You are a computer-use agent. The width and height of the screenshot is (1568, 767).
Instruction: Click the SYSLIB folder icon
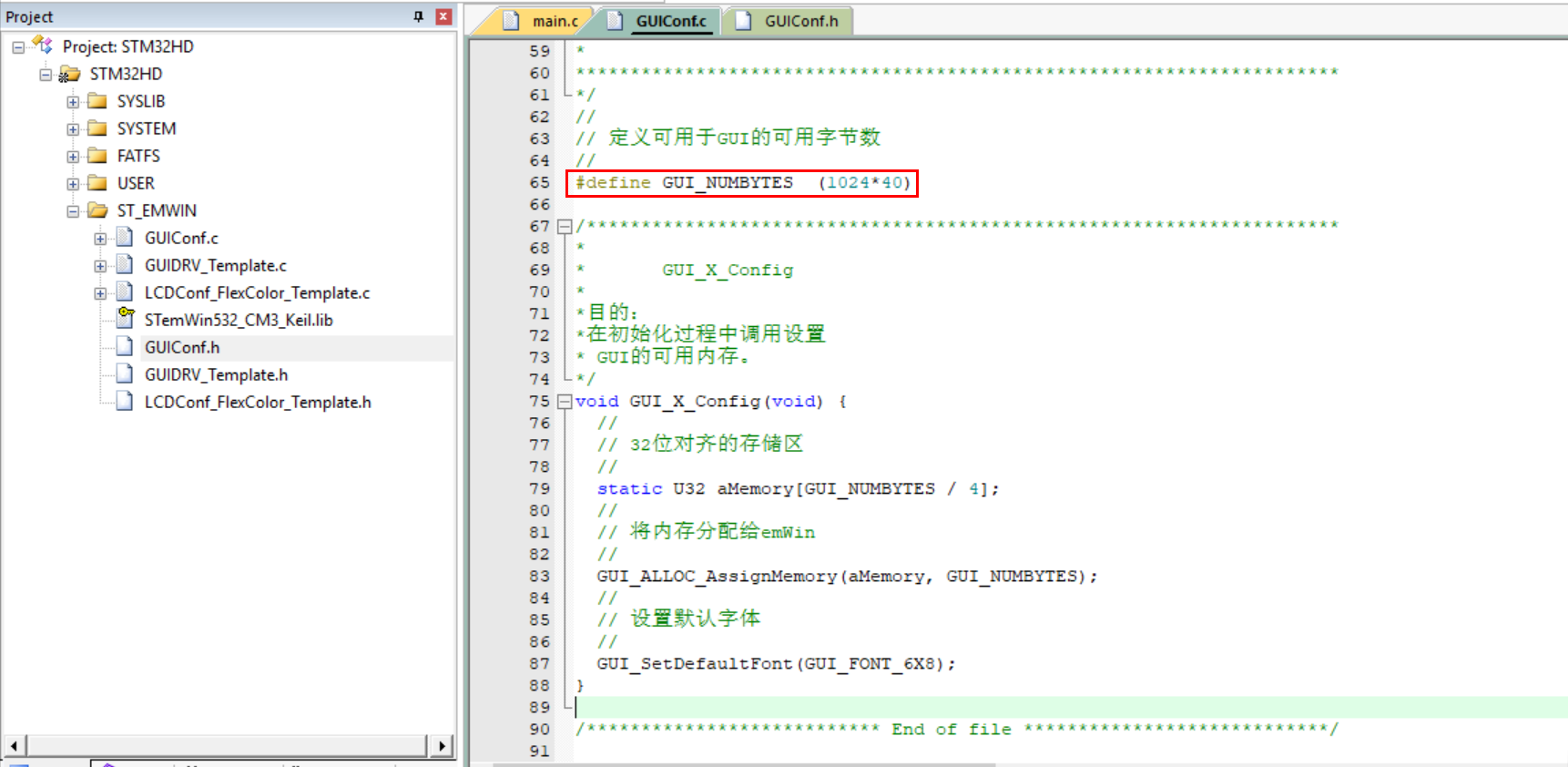(x=97, y=101)
